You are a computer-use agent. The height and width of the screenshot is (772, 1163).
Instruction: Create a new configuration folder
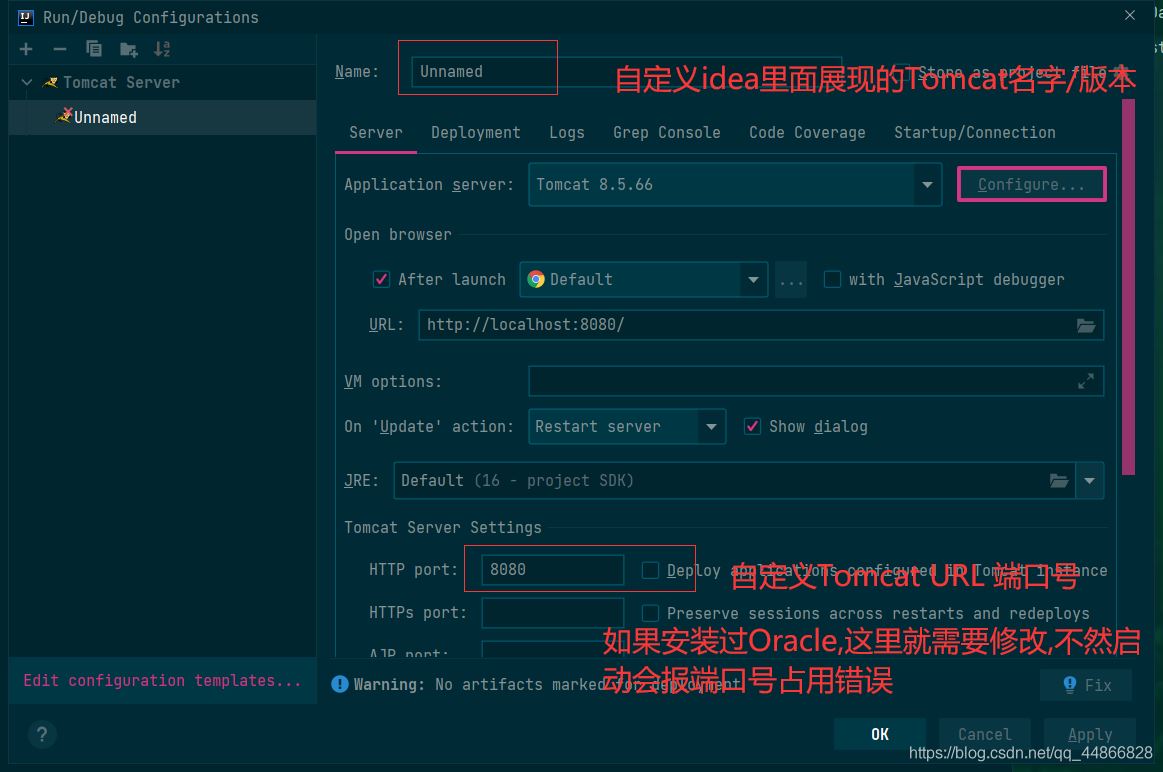pos(127,48)
